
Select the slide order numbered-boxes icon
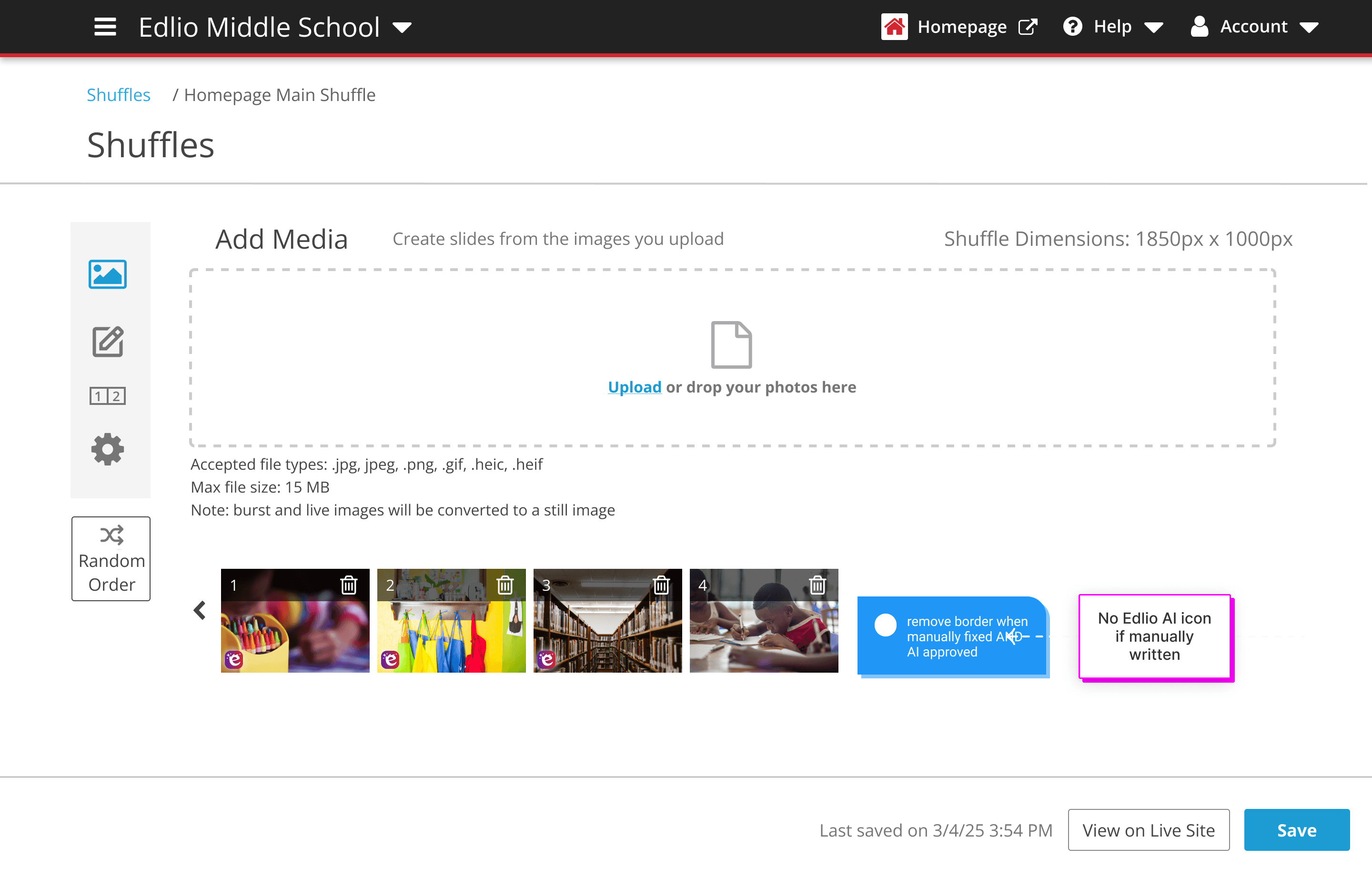pyautogui.click(x=108, y=396)
